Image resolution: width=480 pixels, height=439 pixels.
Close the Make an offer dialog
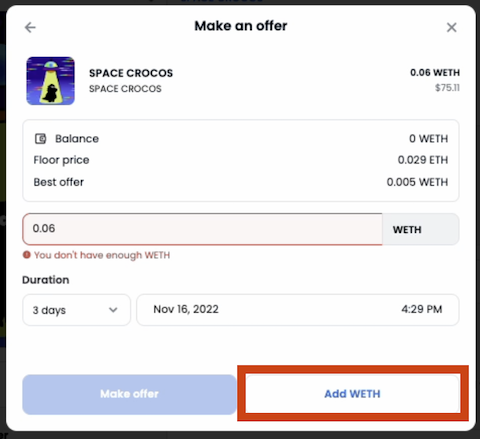point(451,27)
